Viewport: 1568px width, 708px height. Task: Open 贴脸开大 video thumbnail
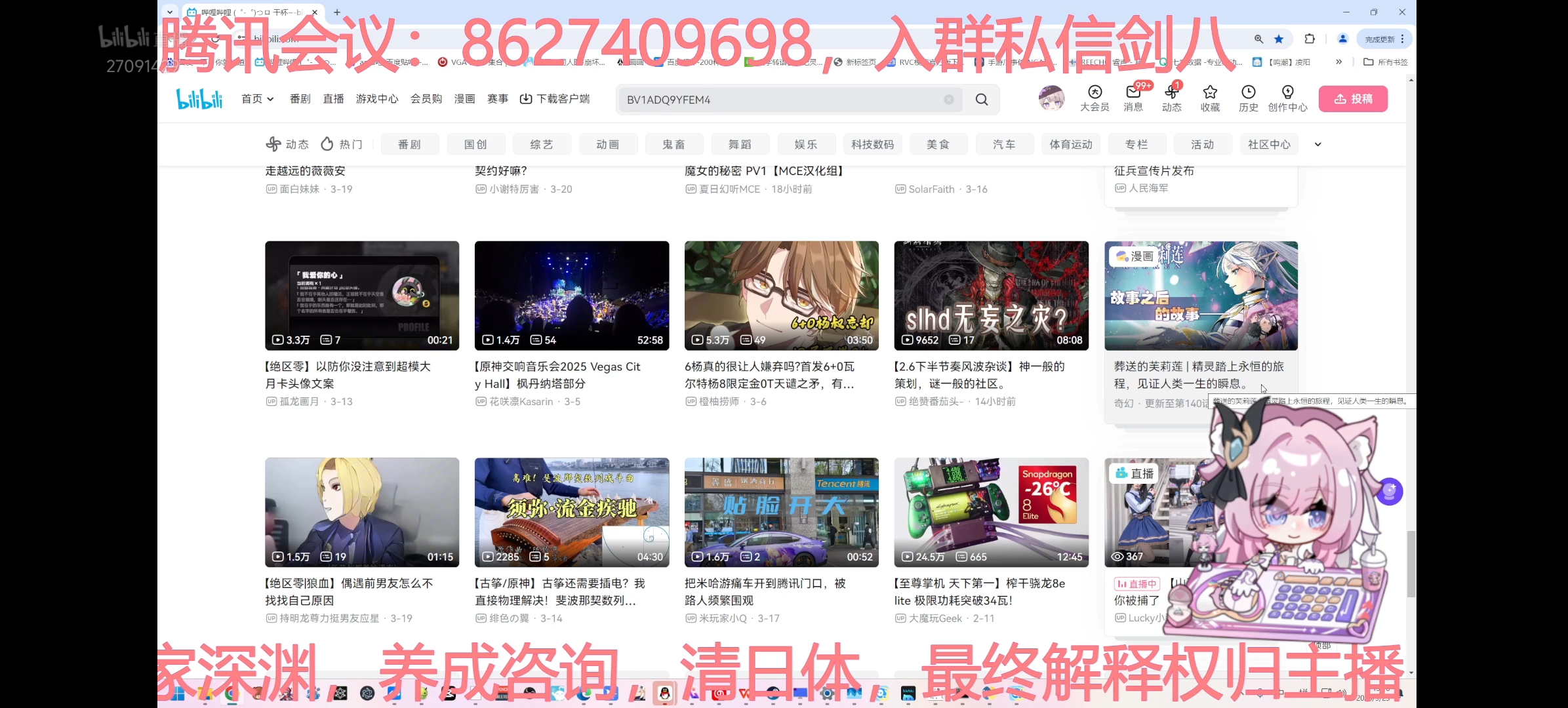pyautogui.click(x=782, y=512)
